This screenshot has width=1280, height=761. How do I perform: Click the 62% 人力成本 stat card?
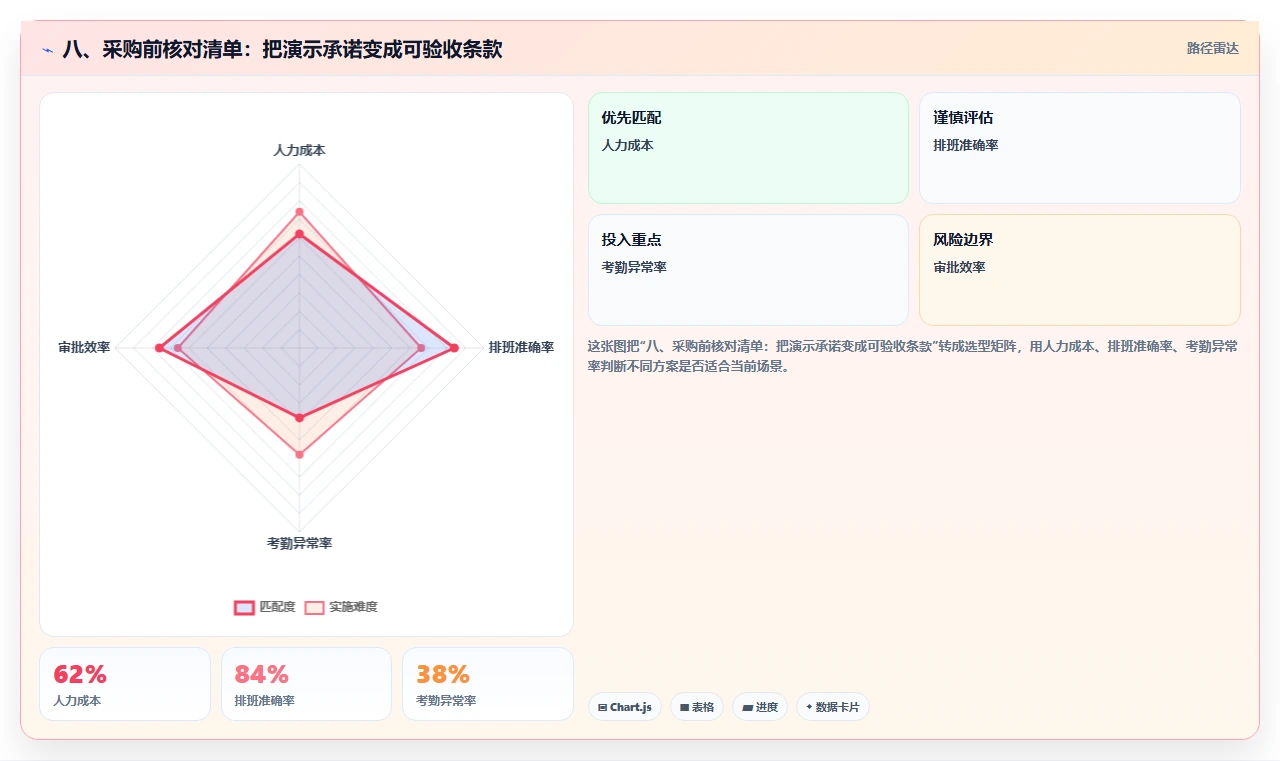(x=125, y=684)
